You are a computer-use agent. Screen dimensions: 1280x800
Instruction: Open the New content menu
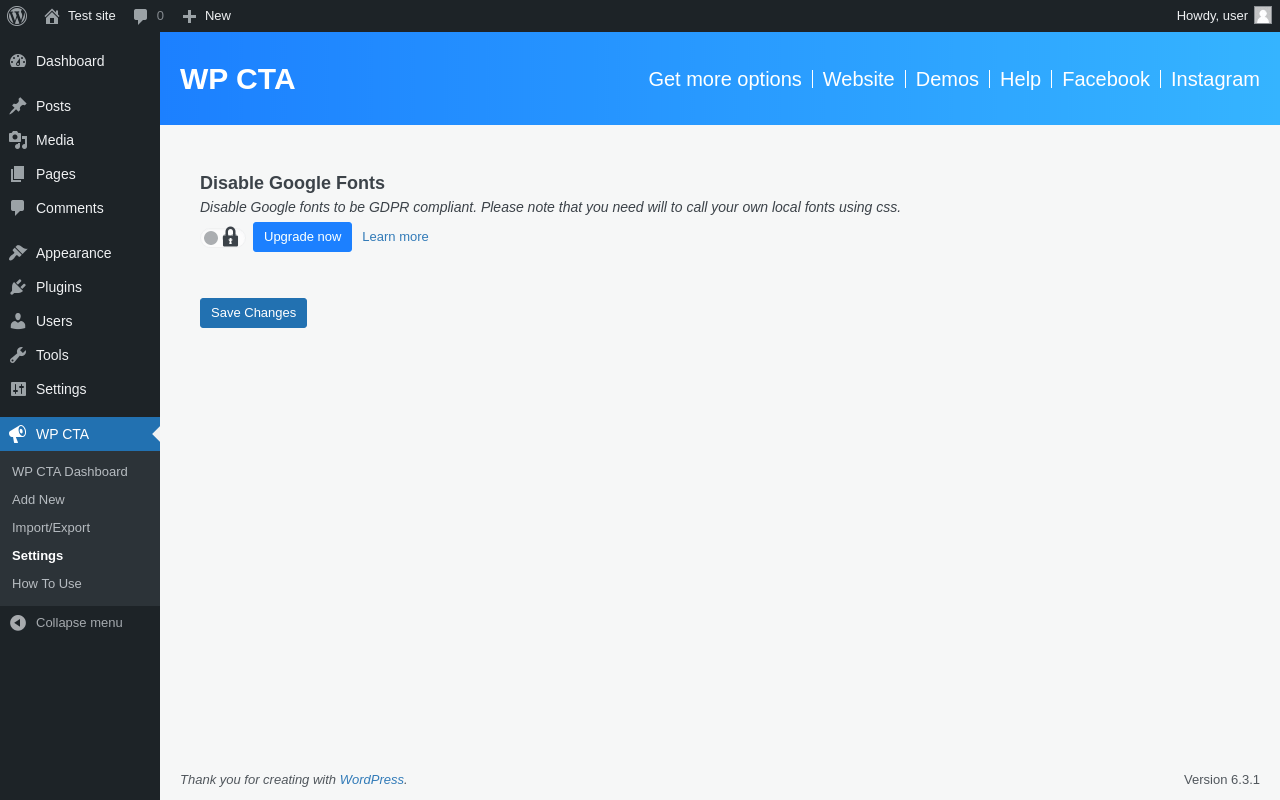coord(206,16)
